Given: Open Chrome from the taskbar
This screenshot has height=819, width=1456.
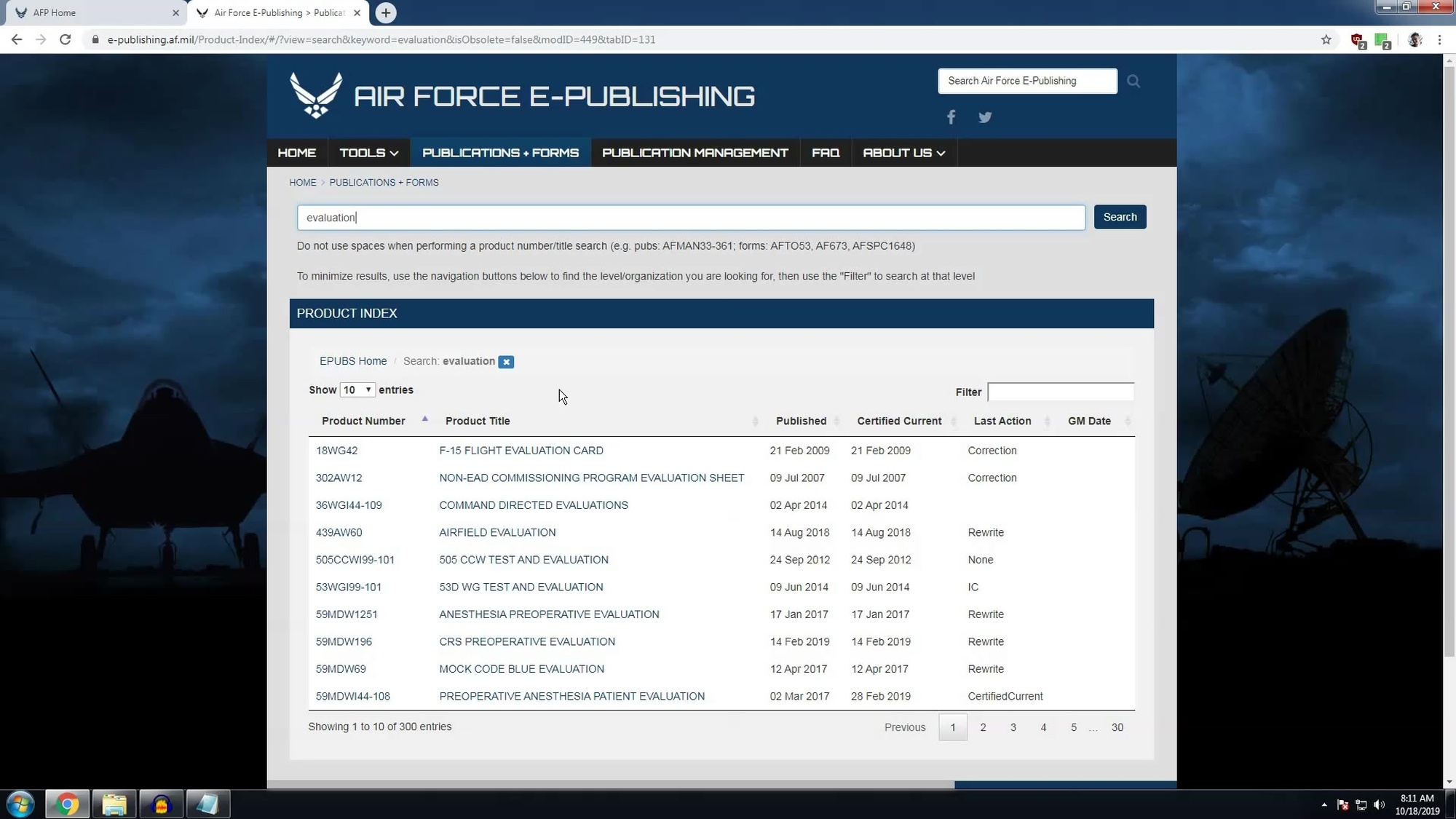Looking at the screenshot, I should [67, 804].
